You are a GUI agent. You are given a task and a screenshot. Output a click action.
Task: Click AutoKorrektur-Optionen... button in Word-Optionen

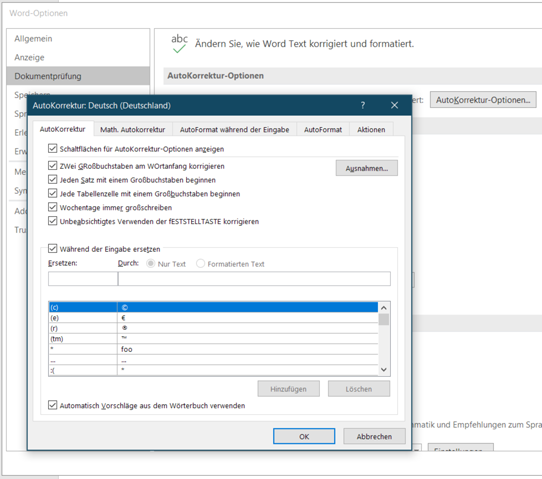pos(483,100)
